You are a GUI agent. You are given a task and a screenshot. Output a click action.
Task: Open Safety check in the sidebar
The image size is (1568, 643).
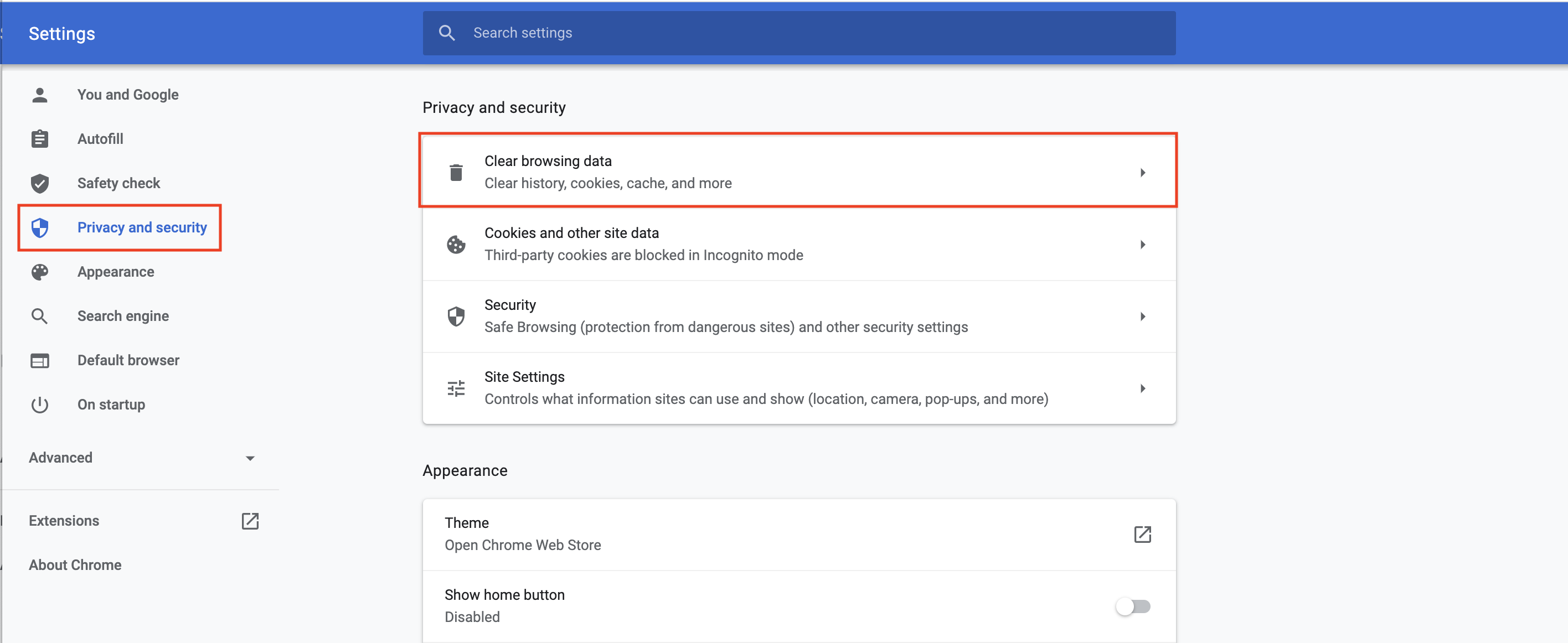pos(118,183)
